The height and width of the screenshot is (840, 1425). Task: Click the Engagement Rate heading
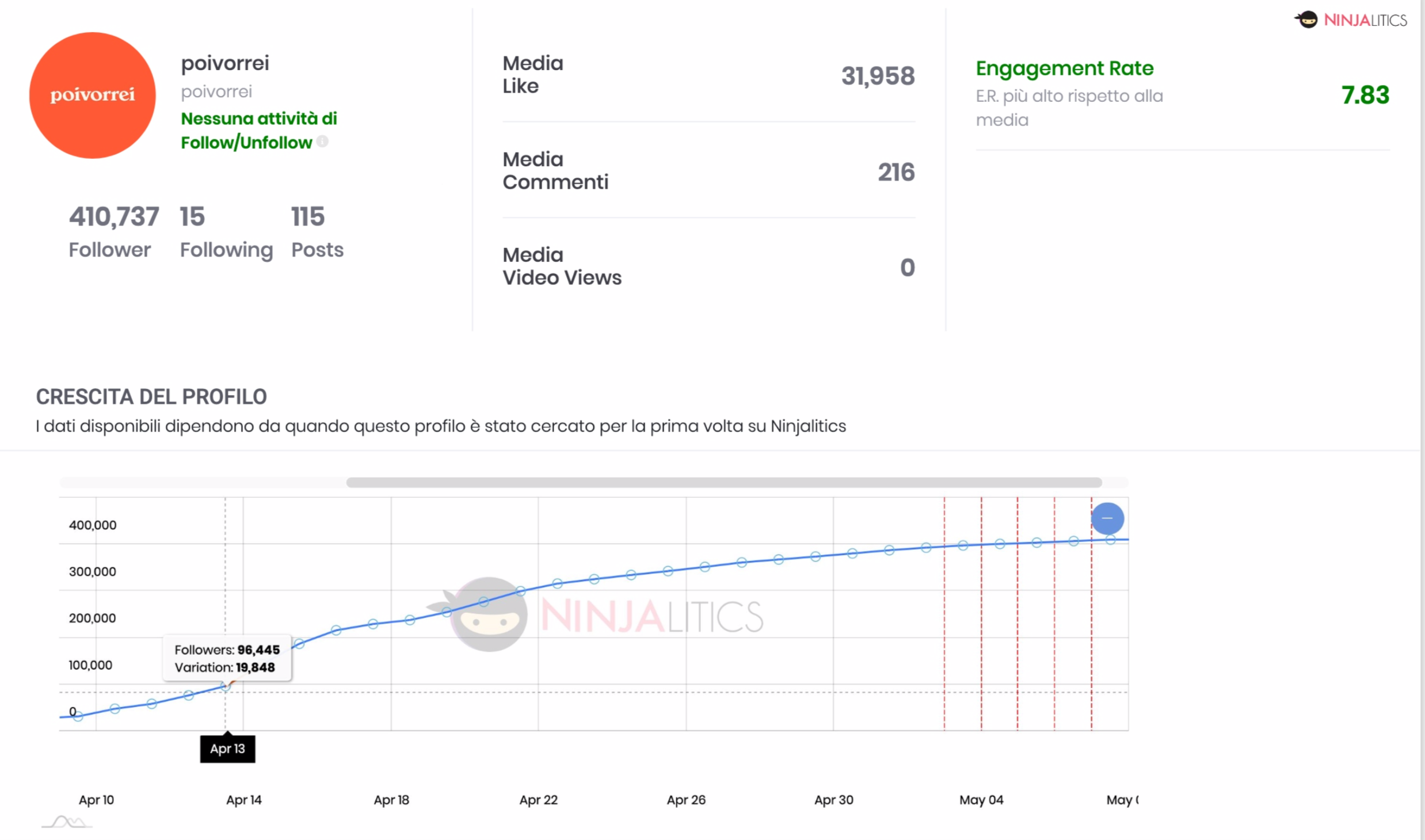[x=1065, y=68]
